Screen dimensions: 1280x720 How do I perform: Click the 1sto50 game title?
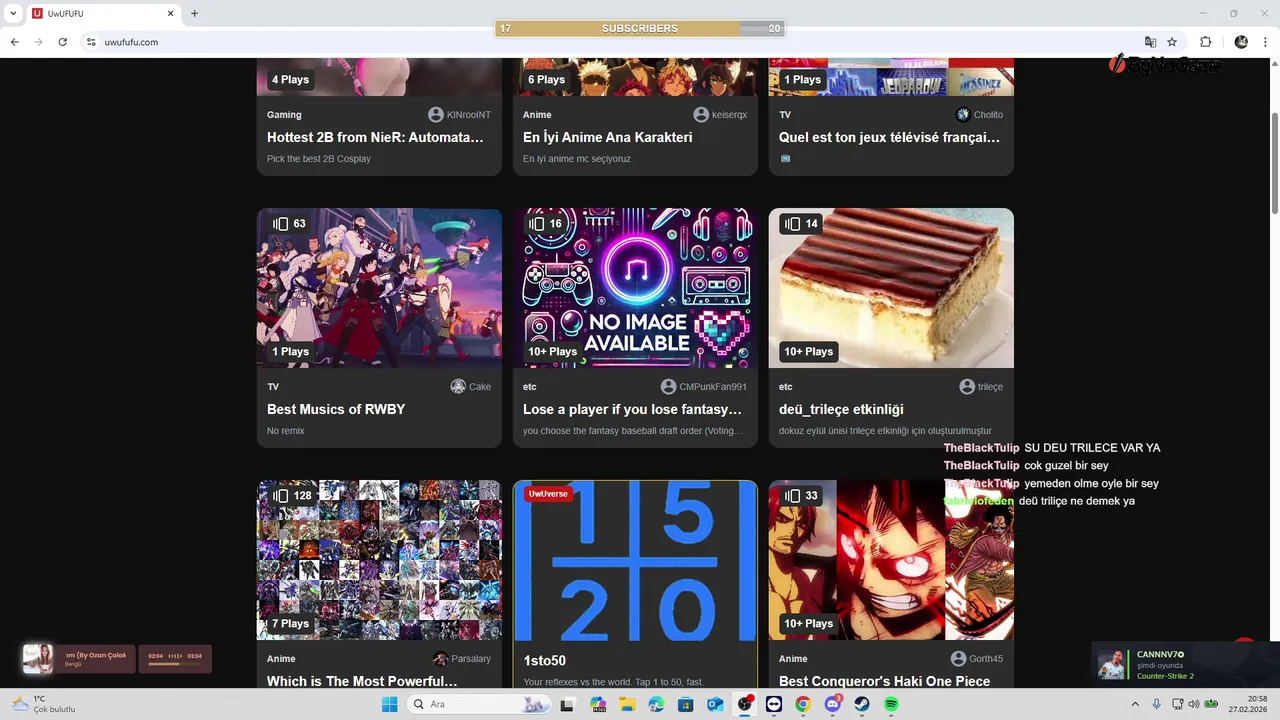[544, 661]
